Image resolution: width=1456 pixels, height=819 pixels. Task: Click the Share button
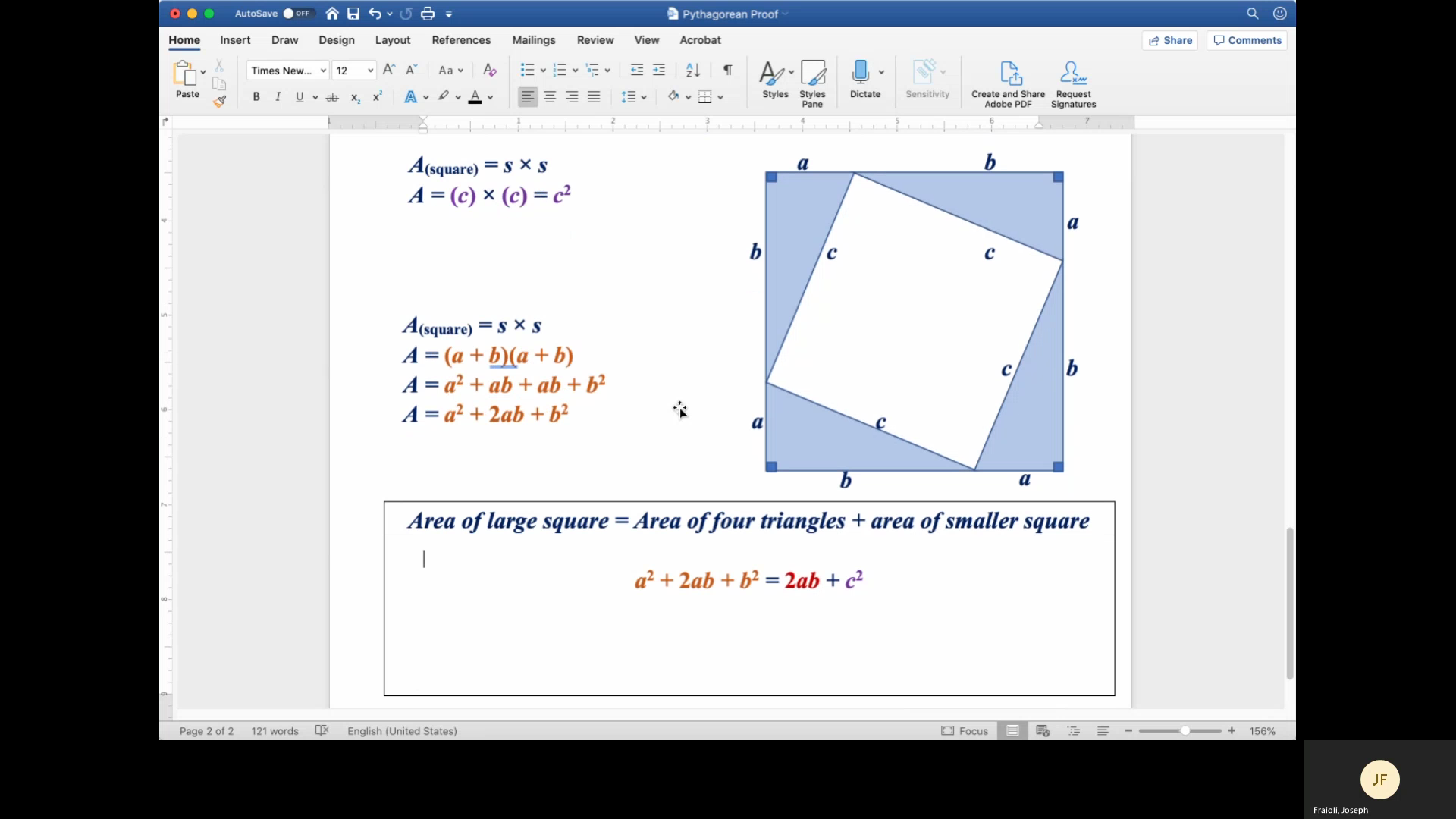tap(1169, 40)
